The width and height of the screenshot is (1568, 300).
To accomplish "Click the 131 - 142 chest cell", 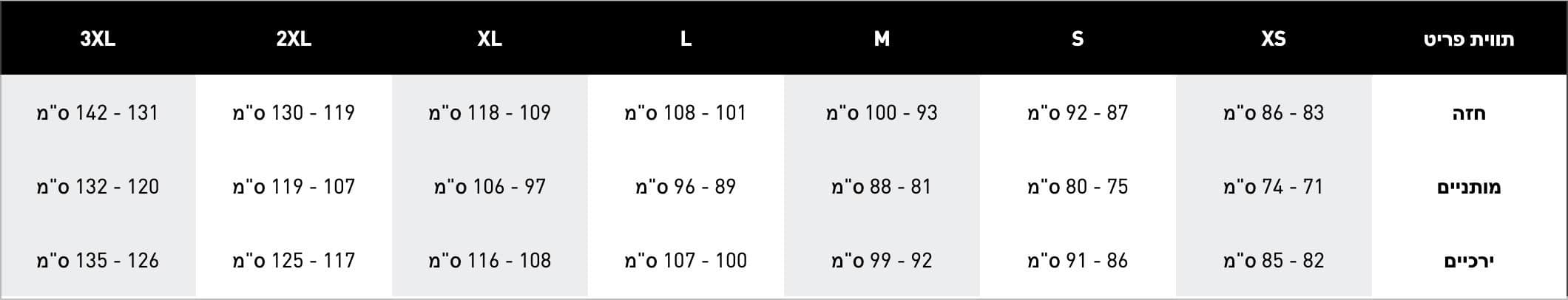I will click(x=98, y=113).
